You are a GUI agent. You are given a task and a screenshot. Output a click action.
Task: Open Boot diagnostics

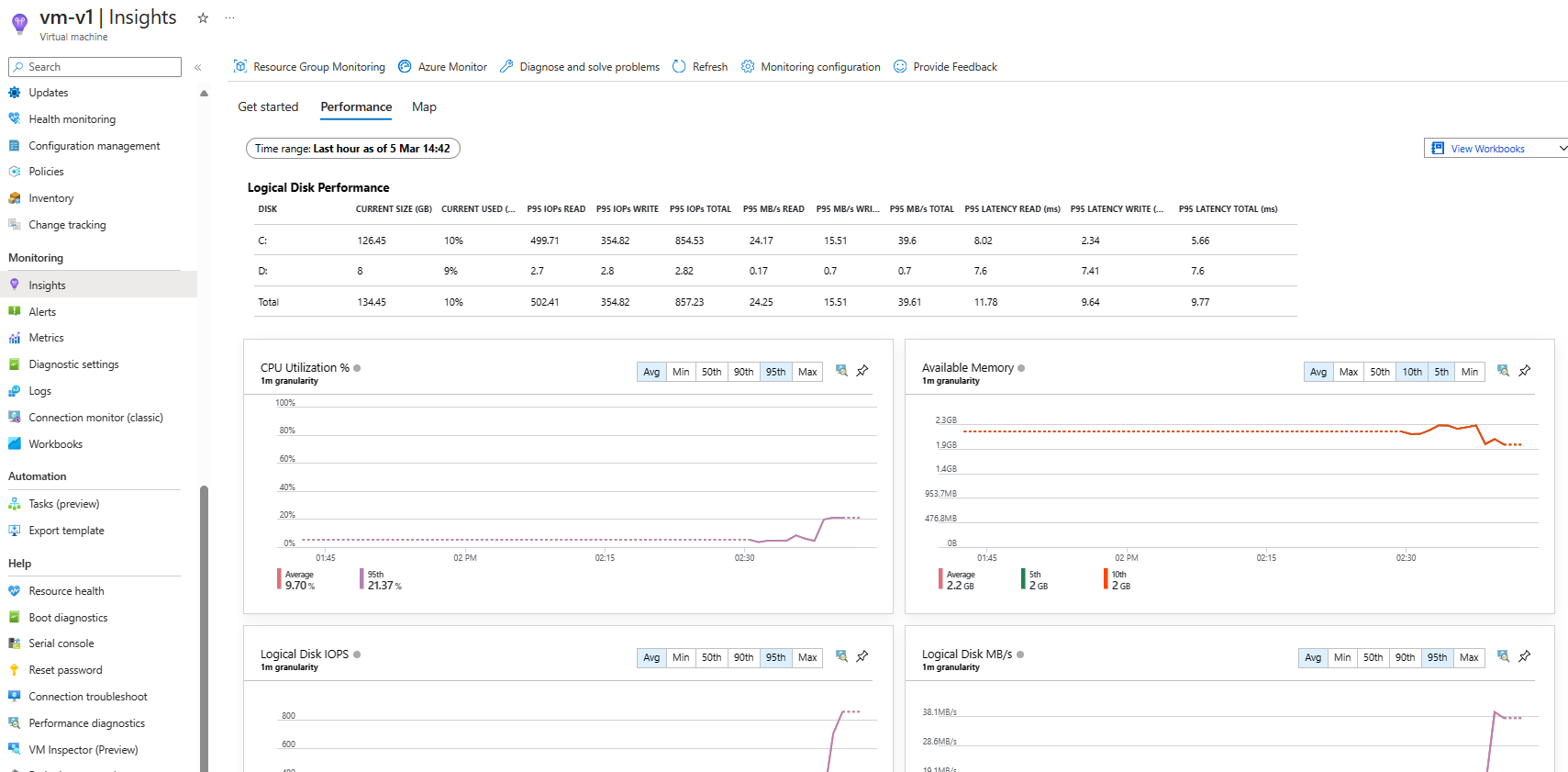tap(68, 618)
